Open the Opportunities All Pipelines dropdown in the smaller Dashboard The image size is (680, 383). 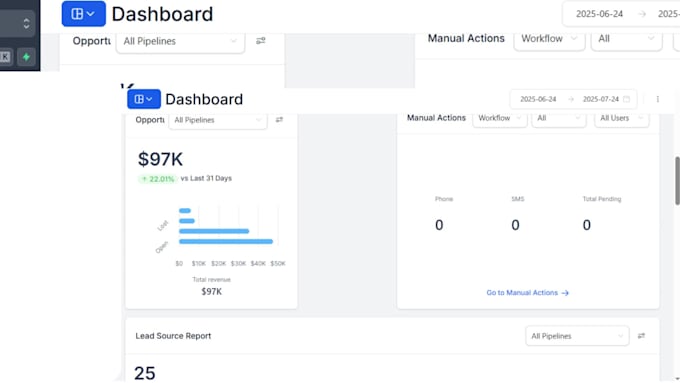218,120
